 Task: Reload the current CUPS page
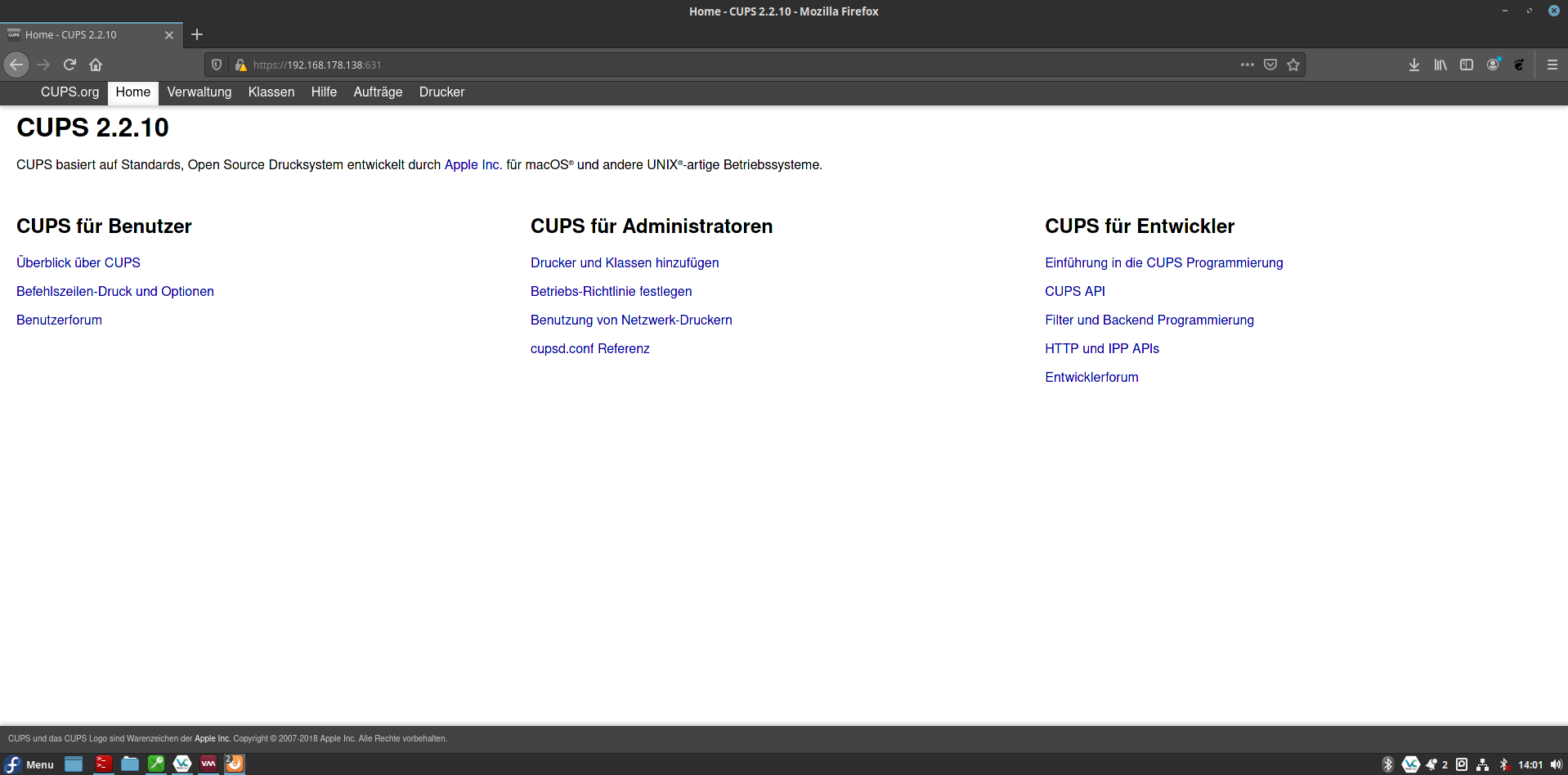(x=70, y=65)
